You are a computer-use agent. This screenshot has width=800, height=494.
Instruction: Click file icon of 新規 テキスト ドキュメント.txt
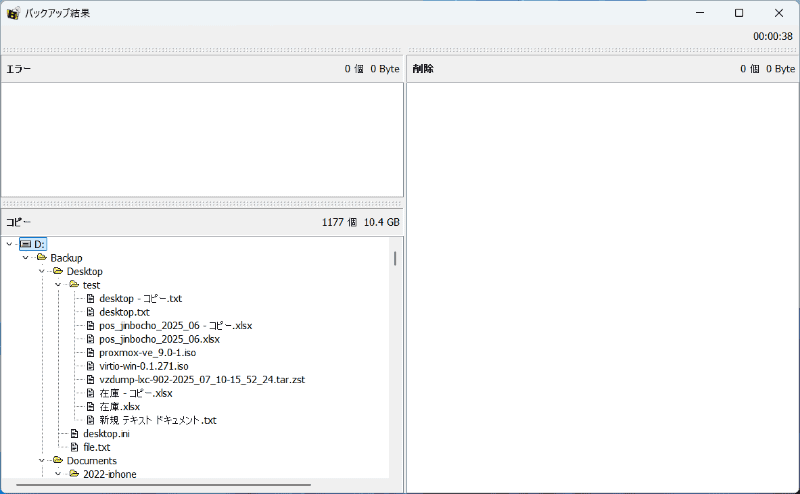coord(91,419)
